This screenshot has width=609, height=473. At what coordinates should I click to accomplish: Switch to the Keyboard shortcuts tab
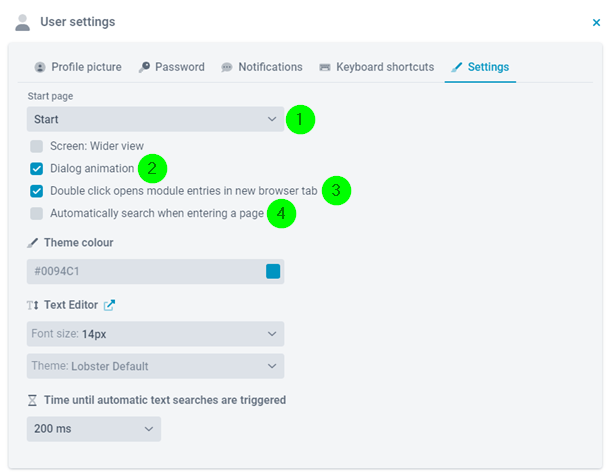[376, 67]
